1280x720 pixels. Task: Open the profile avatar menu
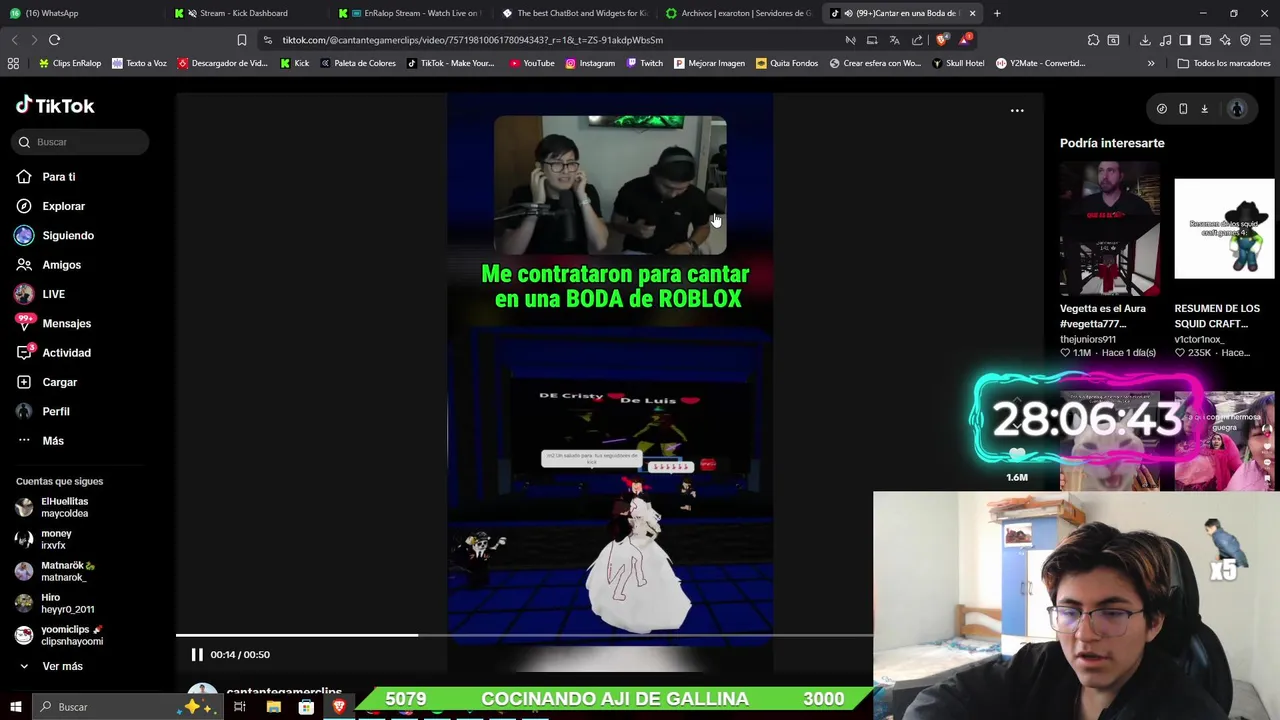click(1237, 109)
